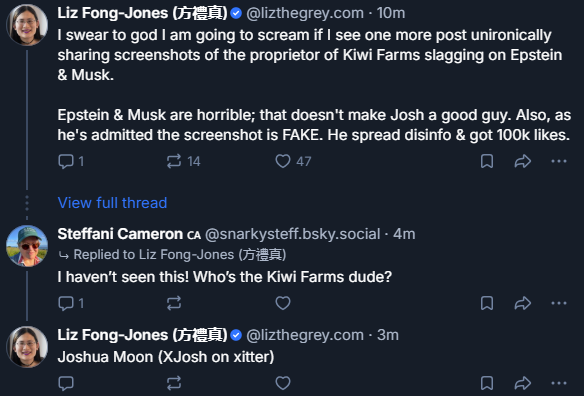Like Steffani Cameron's reply
The image size is (584, 396).
coord(283,303)
